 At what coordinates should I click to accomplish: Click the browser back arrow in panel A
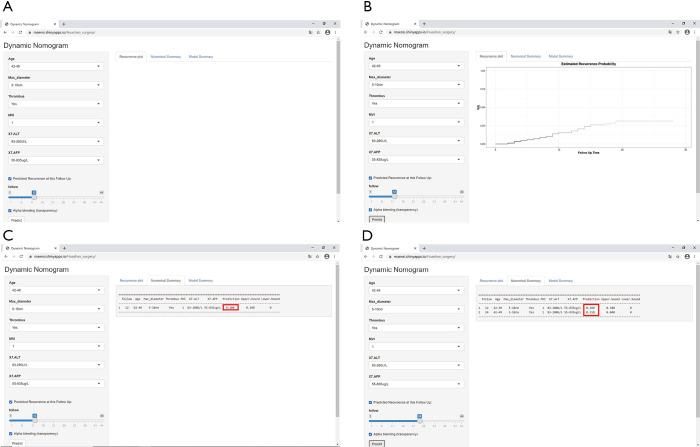[x=5, y=32]
